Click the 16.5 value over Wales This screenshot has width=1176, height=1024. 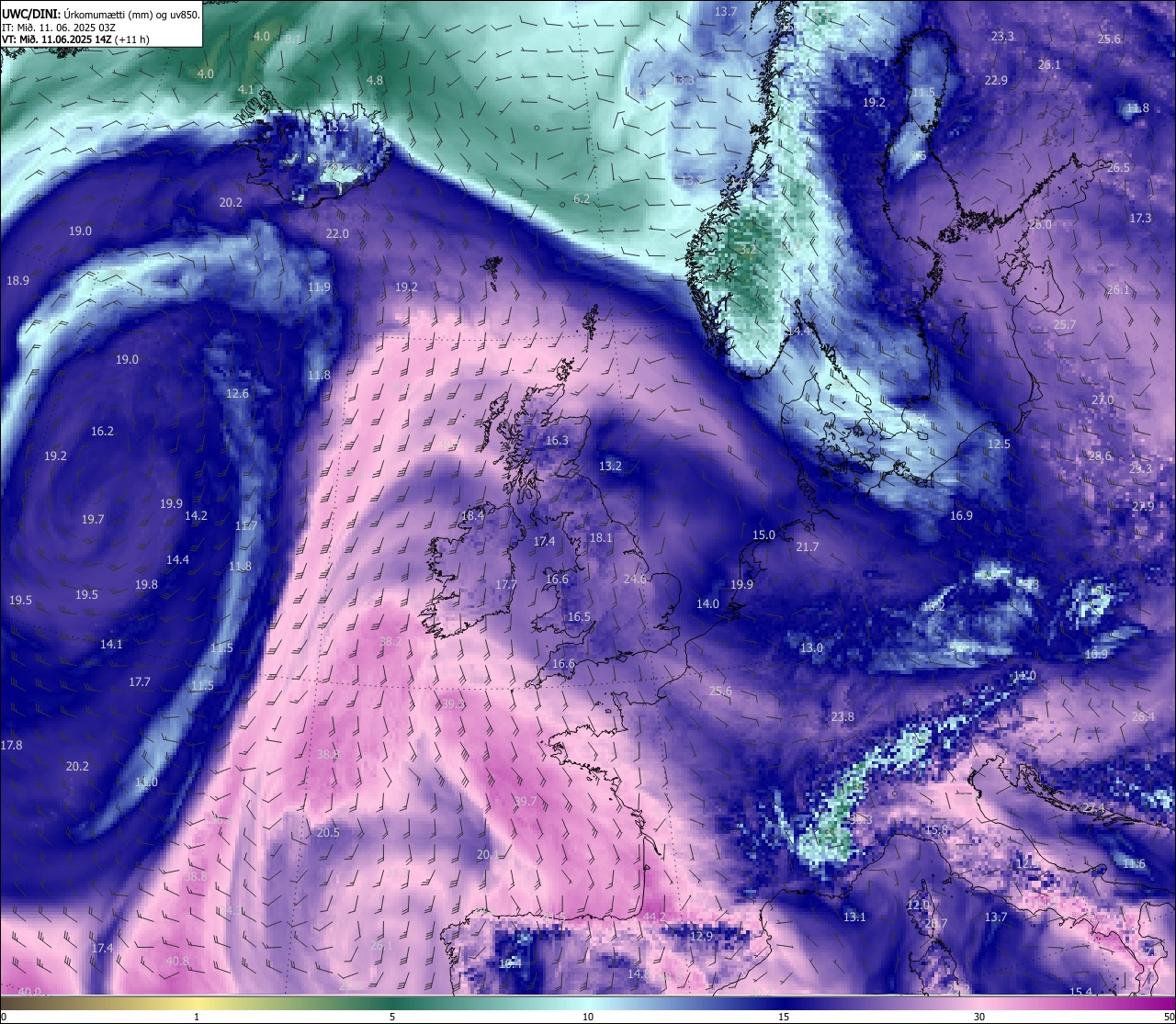579,617
